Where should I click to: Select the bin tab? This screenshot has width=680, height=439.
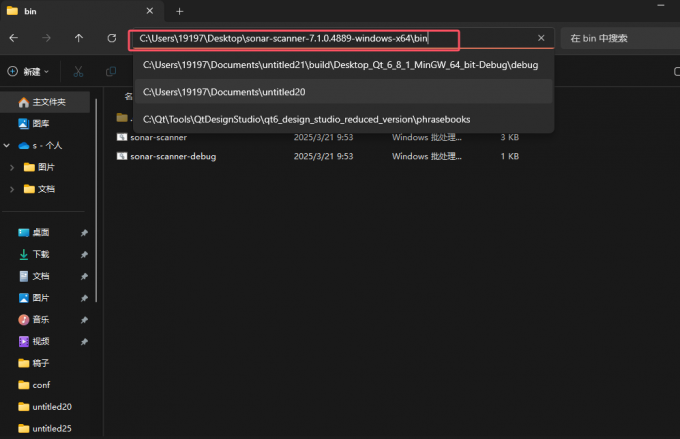tap(82, 11)
